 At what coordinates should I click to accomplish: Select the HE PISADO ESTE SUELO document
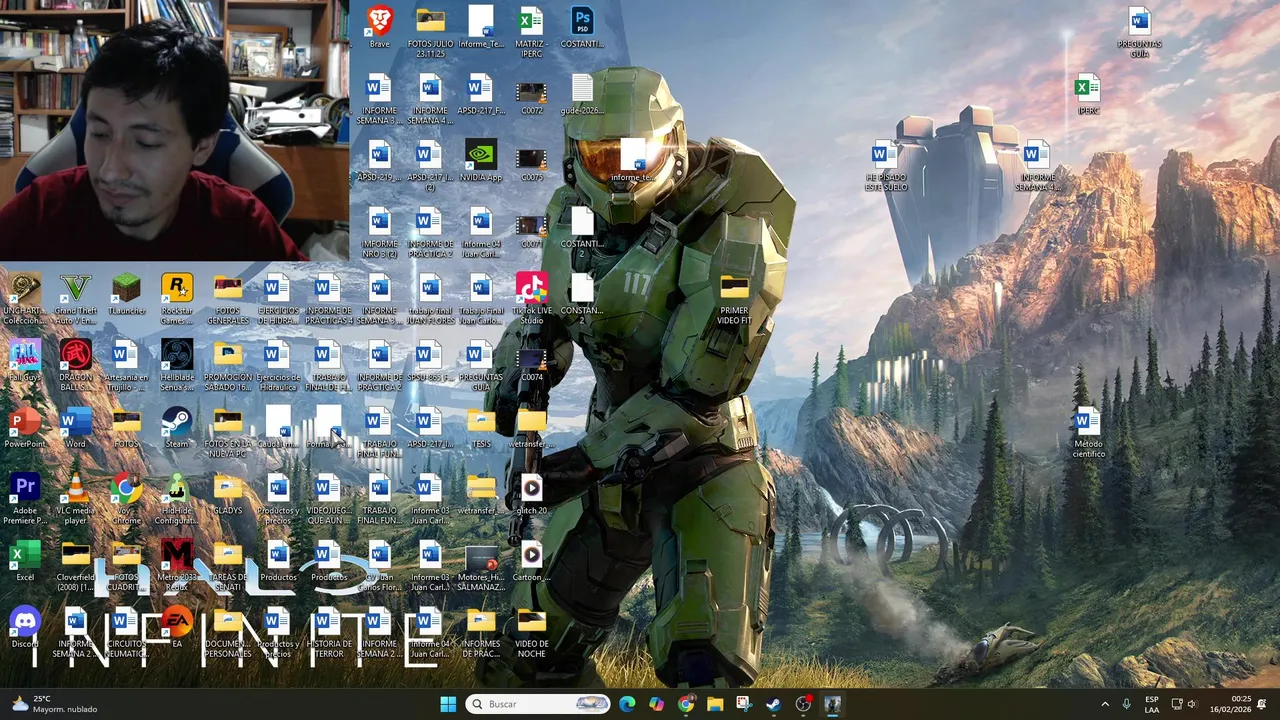pyautogui.click(x=885, y=165)
